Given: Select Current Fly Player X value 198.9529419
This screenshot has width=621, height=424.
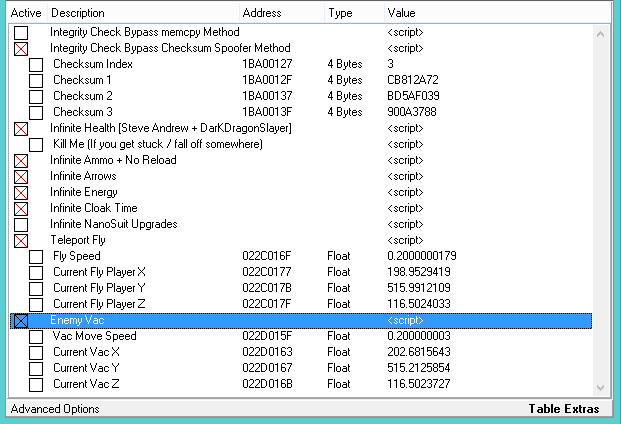Looking at the screenshot, I should pyautogui.click(x=419, y=272).
